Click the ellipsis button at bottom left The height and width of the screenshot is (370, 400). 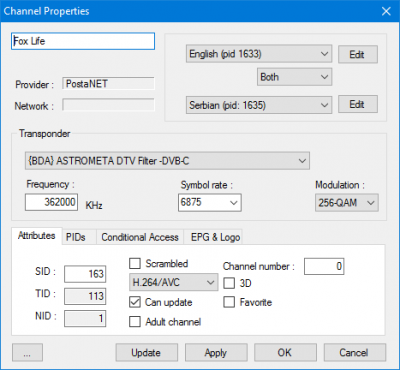27,353
